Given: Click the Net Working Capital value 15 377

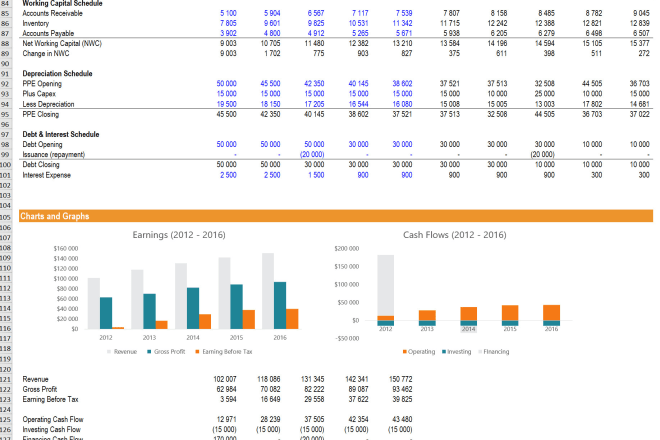Looking at the screenshot, I should point(639,43).
